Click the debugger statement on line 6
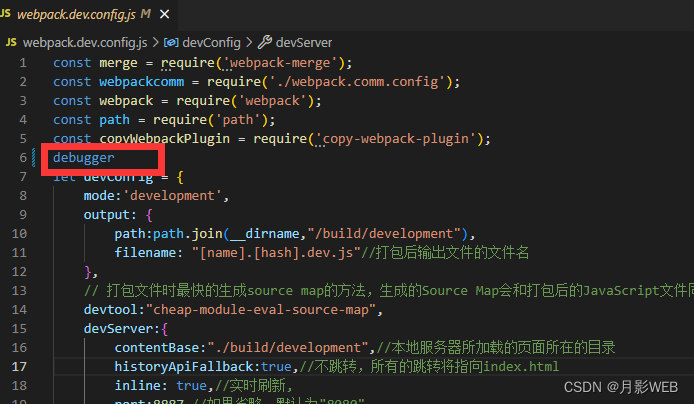Image resolution: width=694 pixels, height=404 pixels. pos(84,158)
